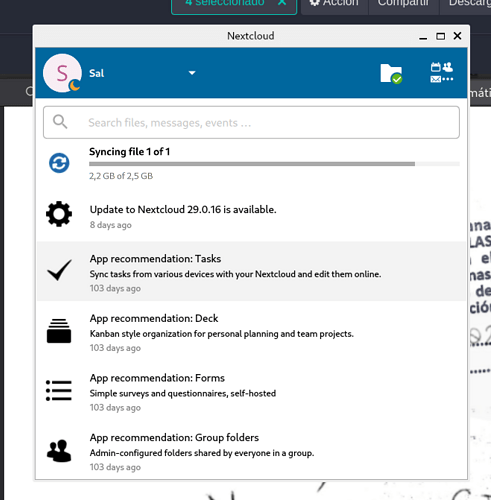This screenshot has width=491, height=500.
Task: Click the sync progress bar
Action: point(274,164)
